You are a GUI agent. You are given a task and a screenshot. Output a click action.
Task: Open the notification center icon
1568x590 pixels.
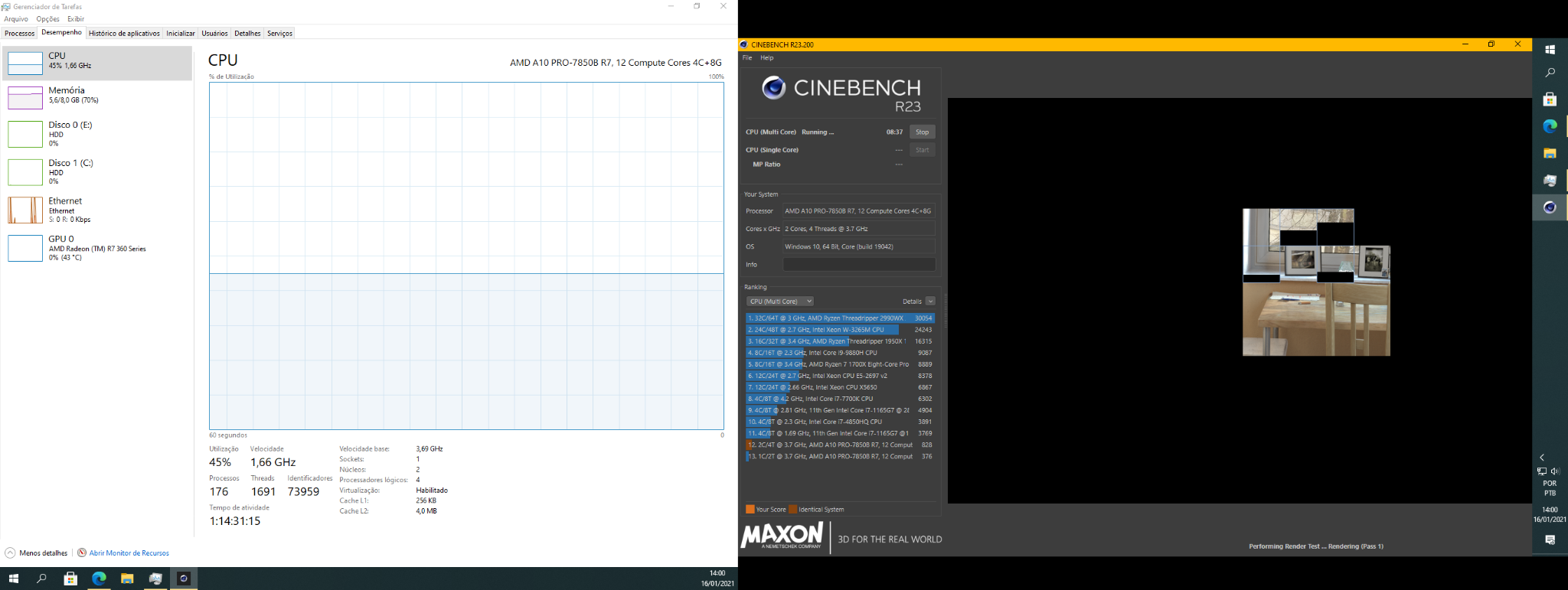(x=1550, y=539)
